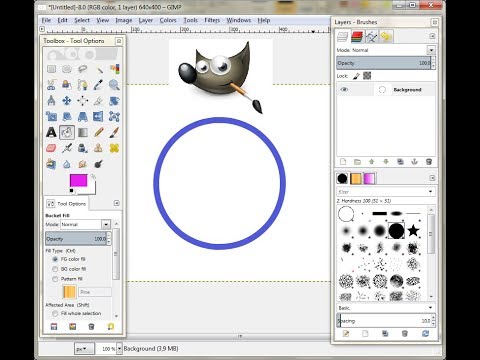
Task: Select the Paintbrush tool
Action: 114,132
